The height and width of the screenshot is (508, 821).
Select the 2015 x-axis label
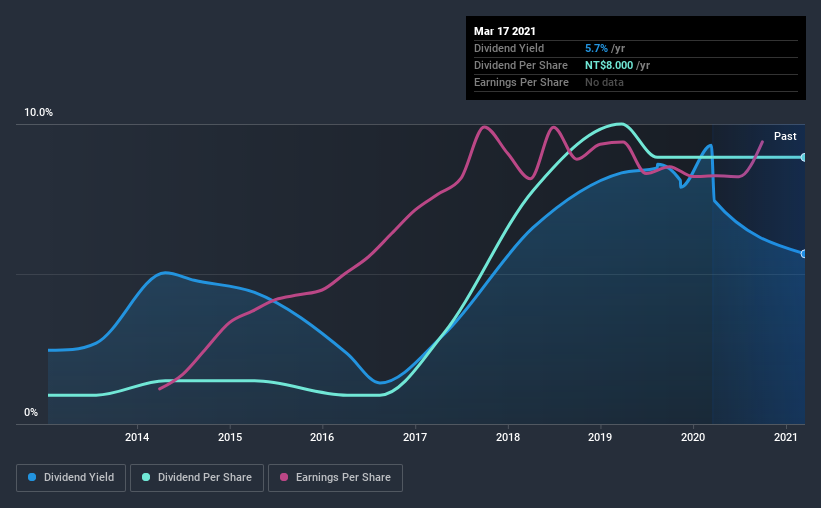point(230,437)
